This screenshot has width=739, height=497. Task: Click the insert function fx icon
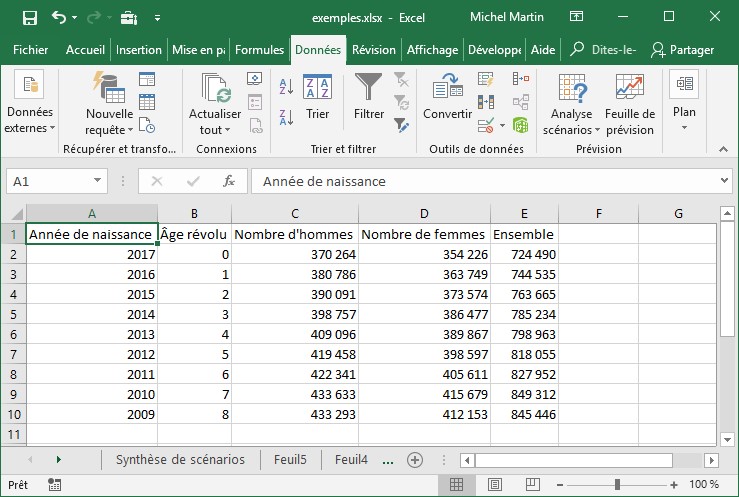click(x=229, y=181)
